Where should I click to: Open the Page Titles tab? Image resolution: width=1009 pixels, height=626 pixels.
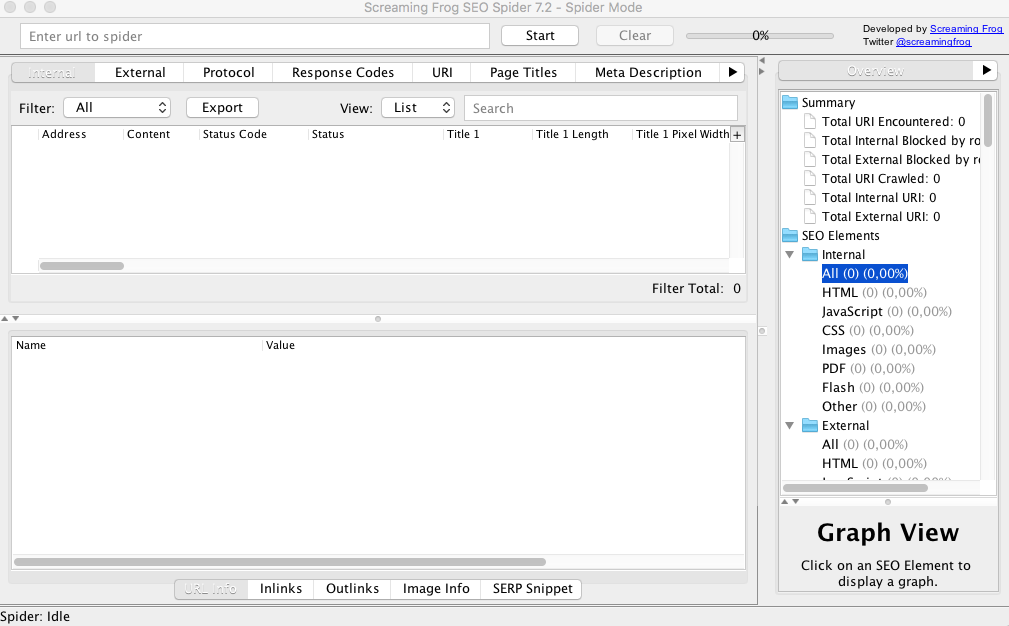(x=523, y=73)
